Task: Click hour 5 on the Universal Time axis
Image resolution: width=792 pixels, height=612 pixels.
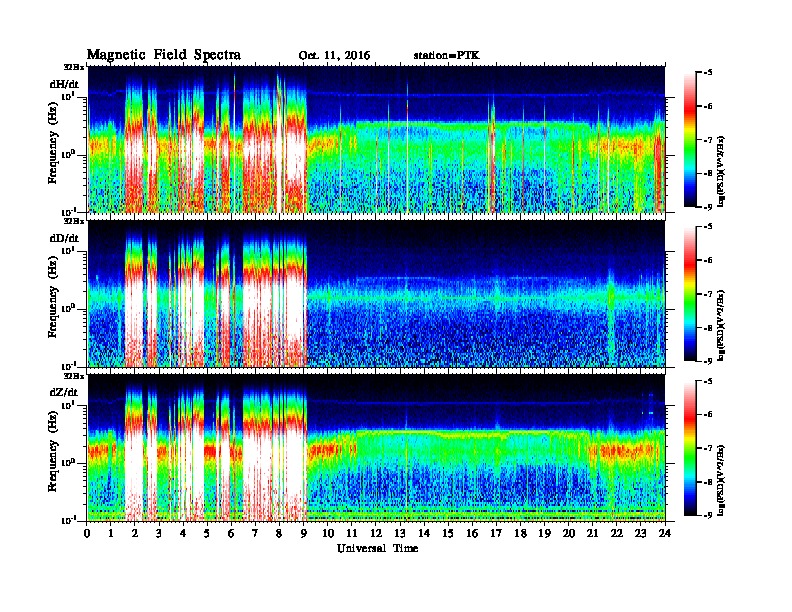Action: [207, 533]
